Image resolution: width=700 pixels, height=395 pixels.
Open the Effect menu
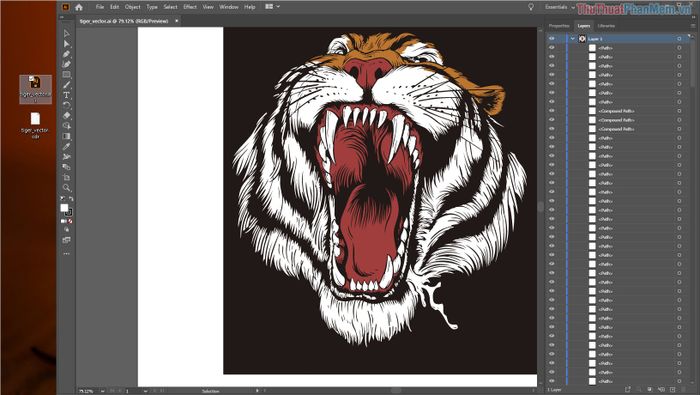tap(190, 7)
